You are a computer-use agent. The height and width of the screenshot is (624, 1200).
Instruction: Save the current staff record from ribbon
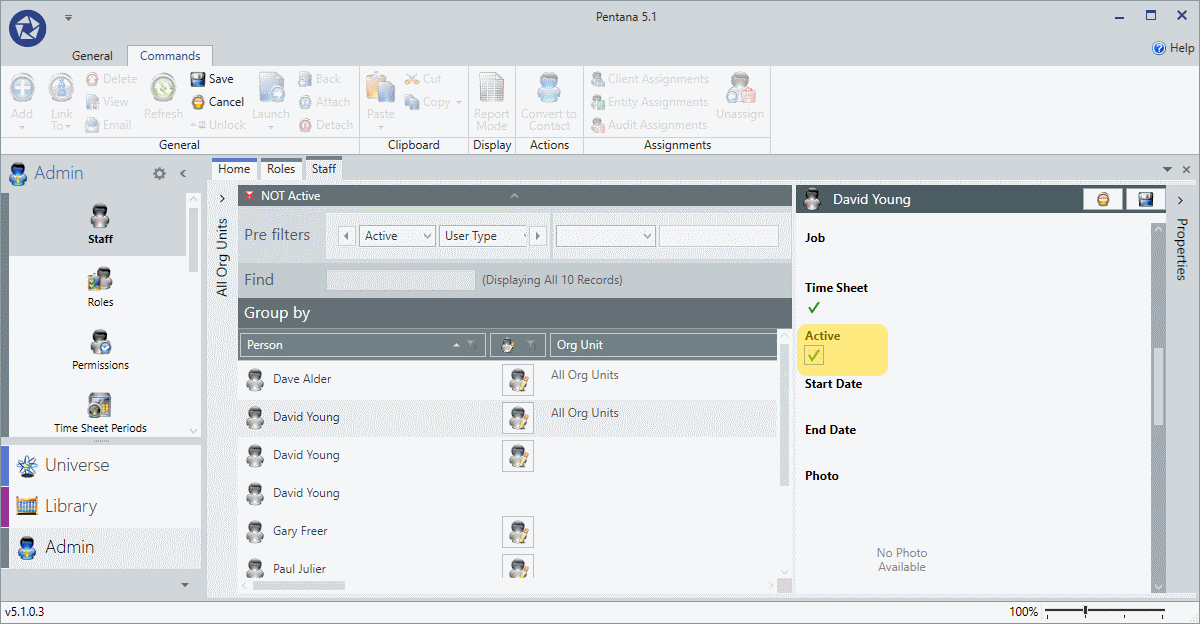click(x=211, y=79)
